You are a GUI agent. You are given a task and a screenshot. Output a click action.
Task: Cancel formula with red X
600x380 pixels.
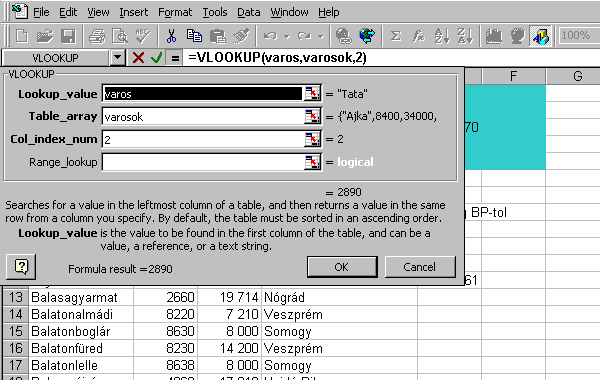coord(138,58)
